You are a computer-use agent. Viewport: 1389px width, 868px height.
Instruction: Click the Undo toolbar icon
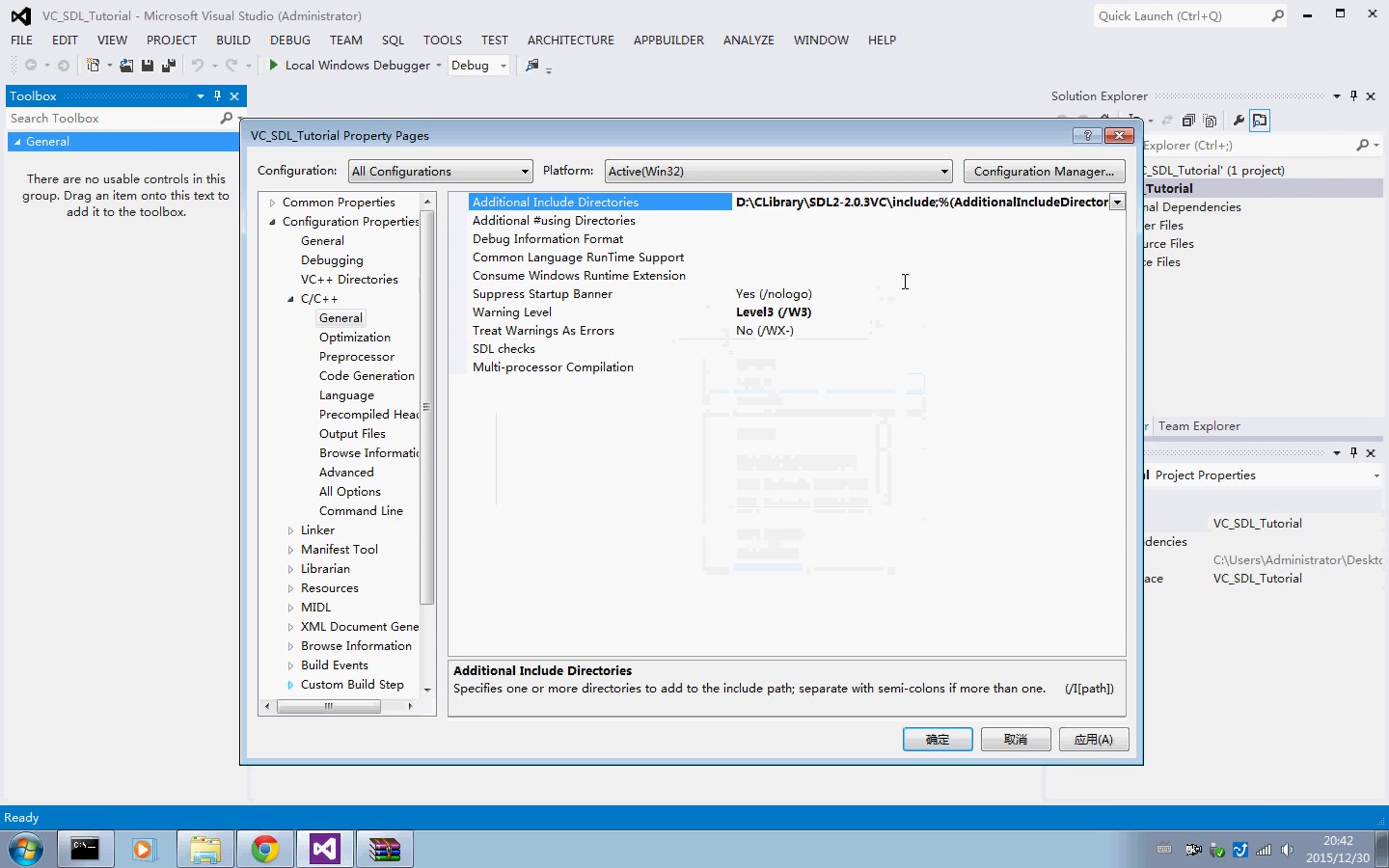197,66
